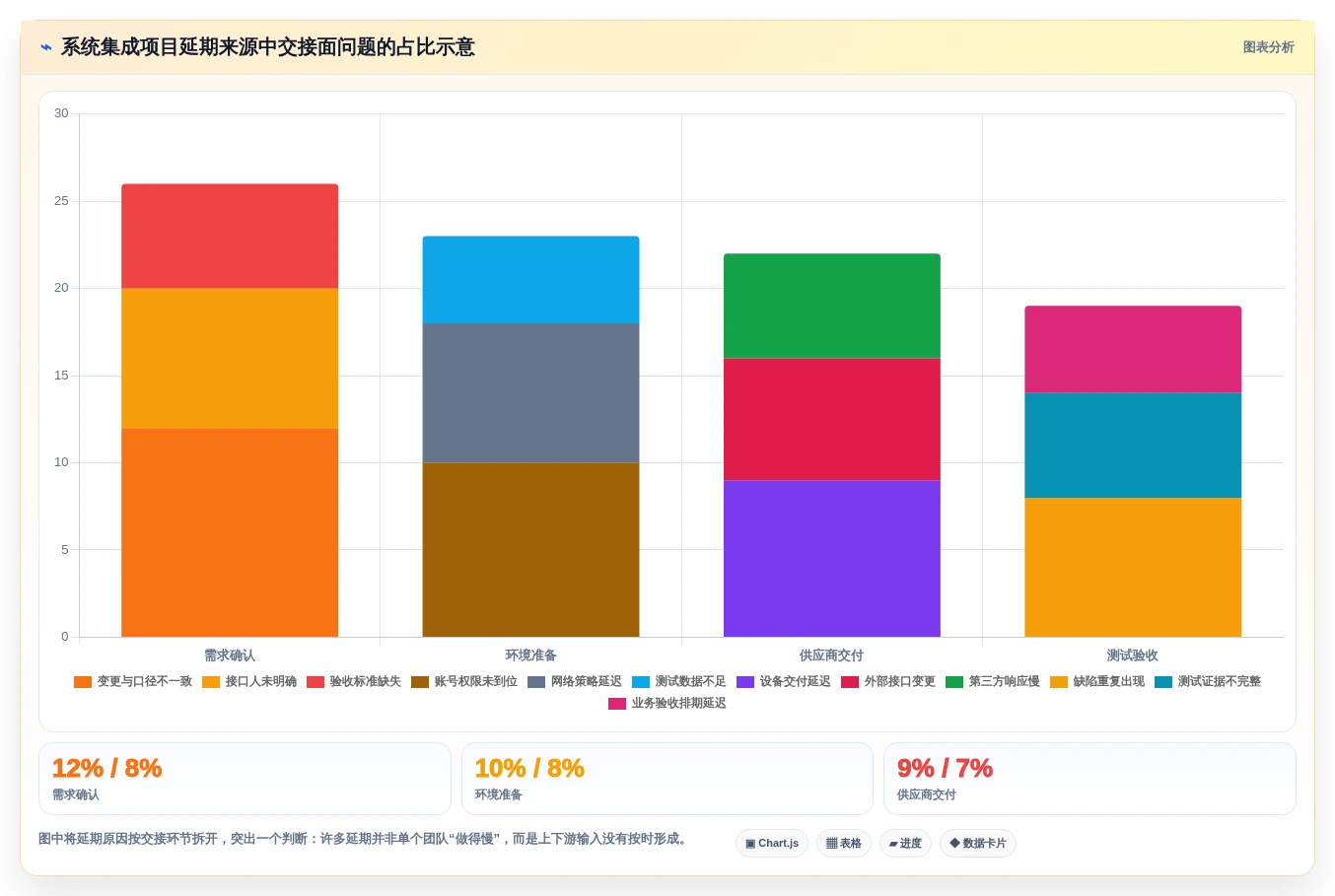The height and width of the screenshot is (896, 1335).
Task: Click the amber bottom segment of 测试验收 bar
Action: point(1133,567)
